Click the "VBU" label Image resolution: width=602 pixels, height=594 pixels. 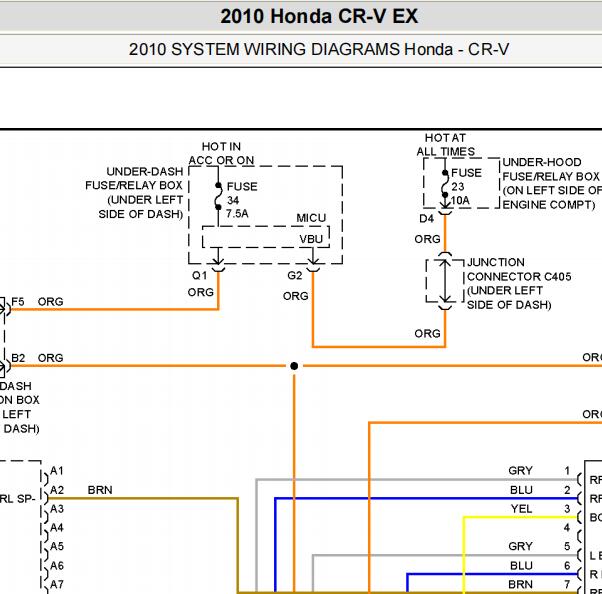click(x=311, y=239)
